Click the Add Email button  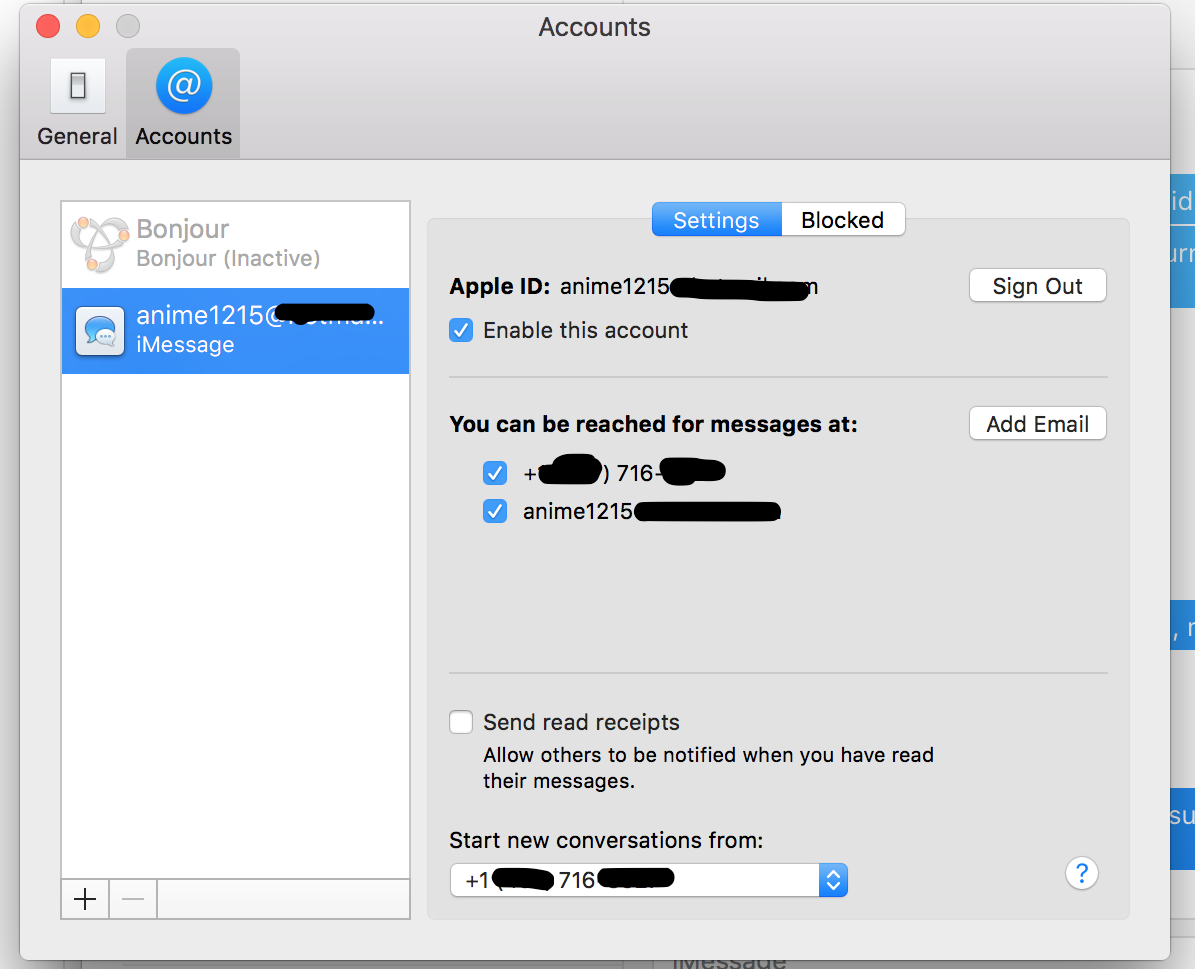1037,424
